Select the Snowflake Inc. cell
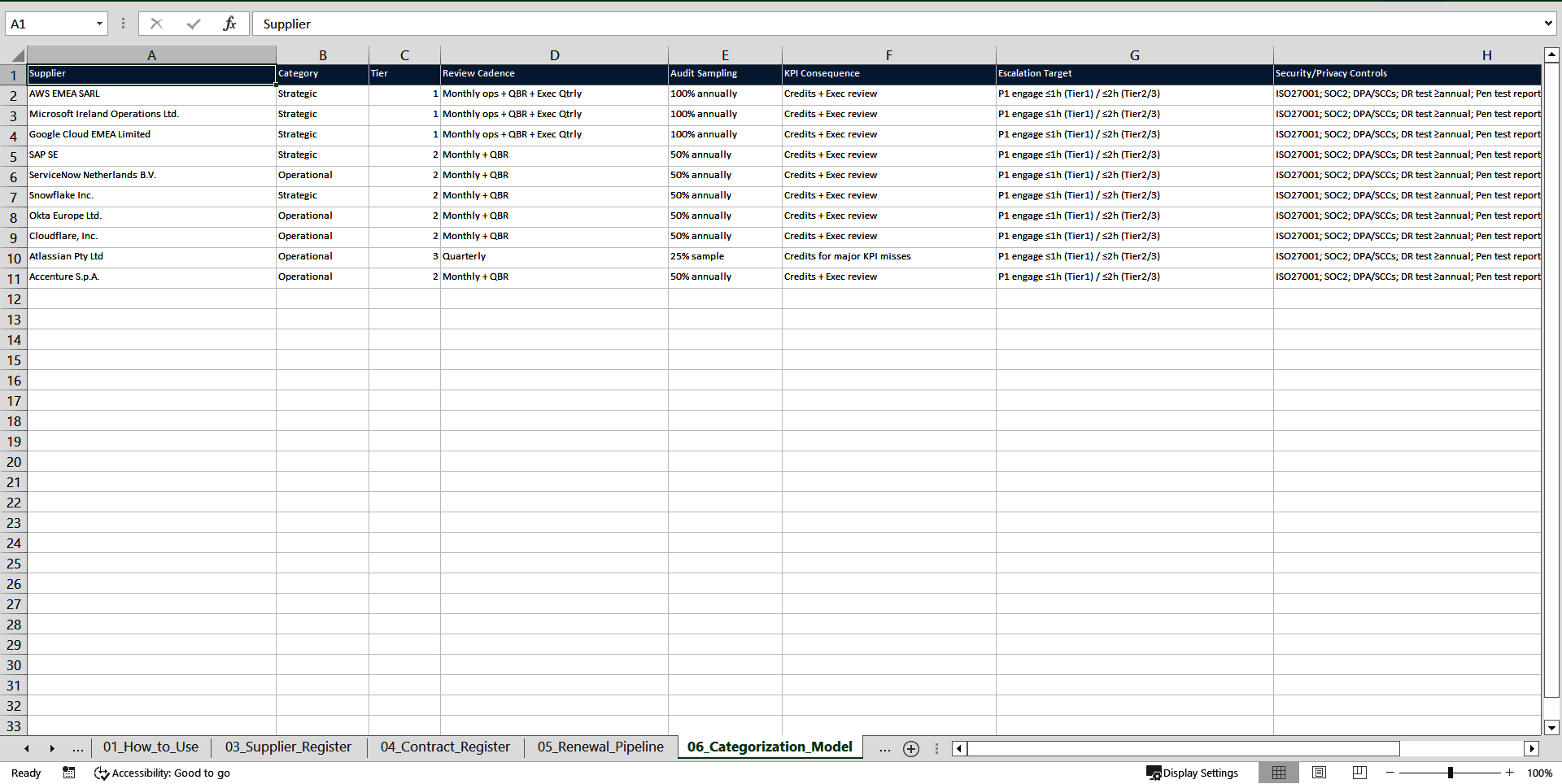Viewport: 1562px width, 784px height. pyautogui.click(x=151, y=196)
